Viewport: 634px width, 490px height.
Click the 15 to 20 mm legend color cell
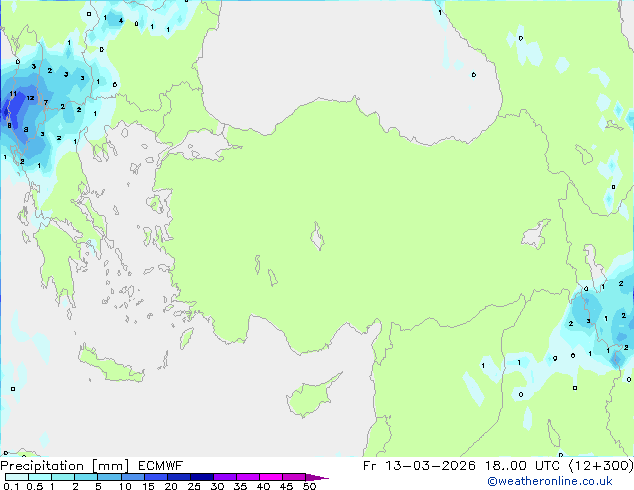coord(155,477)
